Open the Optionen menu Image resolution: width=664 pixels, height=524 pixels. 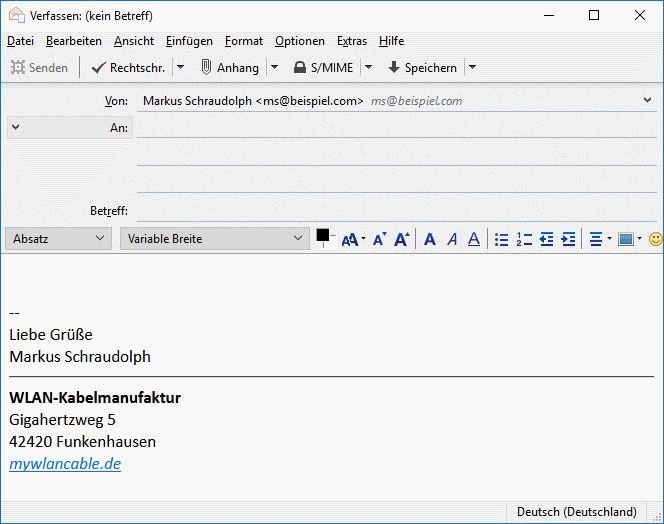coord(300,41)
